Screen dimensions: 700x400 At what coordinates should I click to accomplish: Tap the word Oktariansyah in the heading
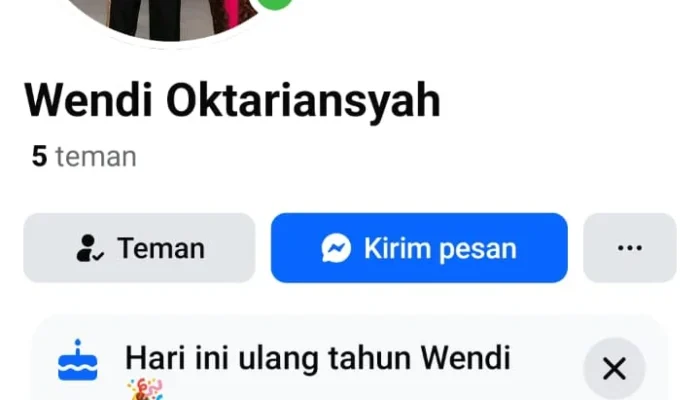[304, 101]
